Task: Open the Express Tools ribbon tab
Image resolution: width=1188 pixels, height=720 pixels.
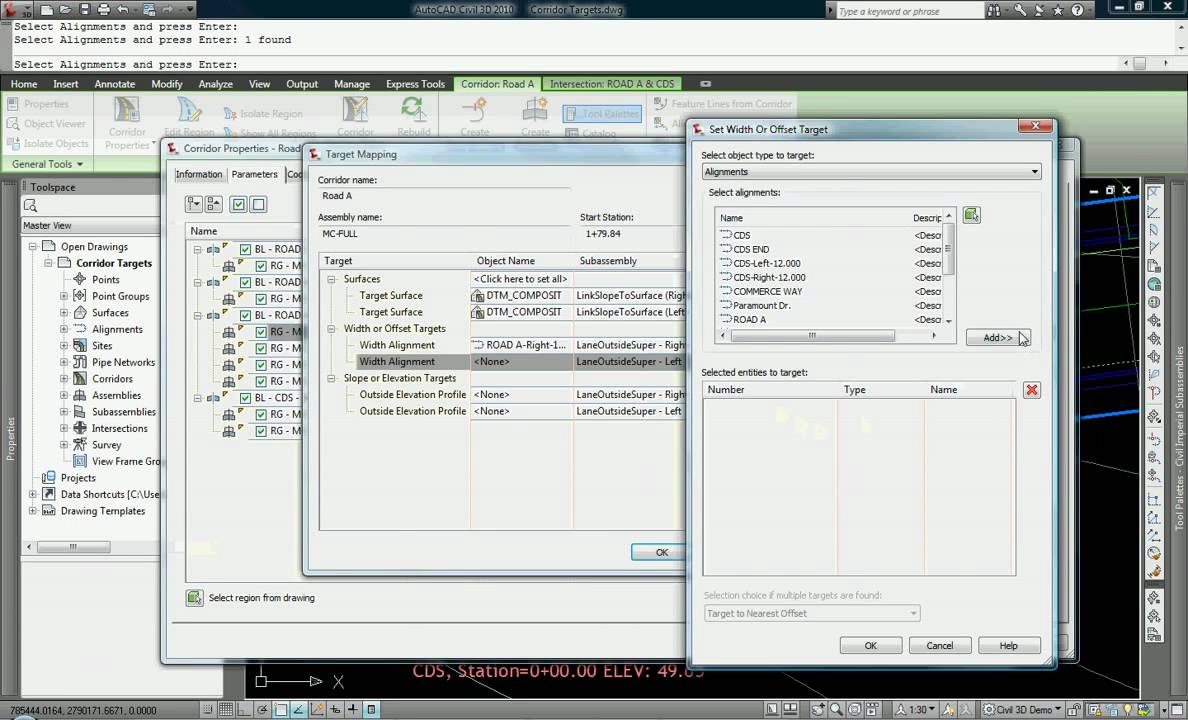Action: point(415,84)
